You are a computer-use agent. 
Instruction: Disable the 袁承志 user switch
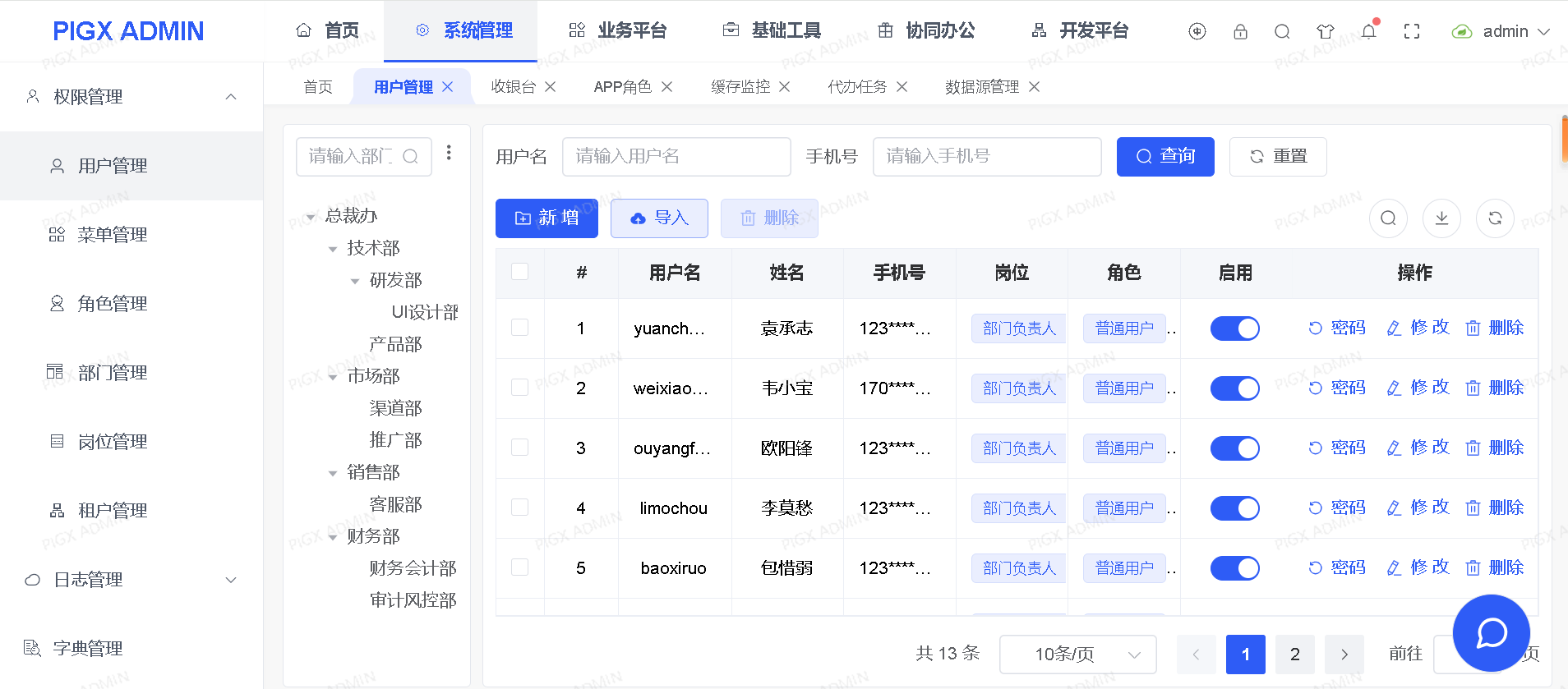click(1235, 328)
